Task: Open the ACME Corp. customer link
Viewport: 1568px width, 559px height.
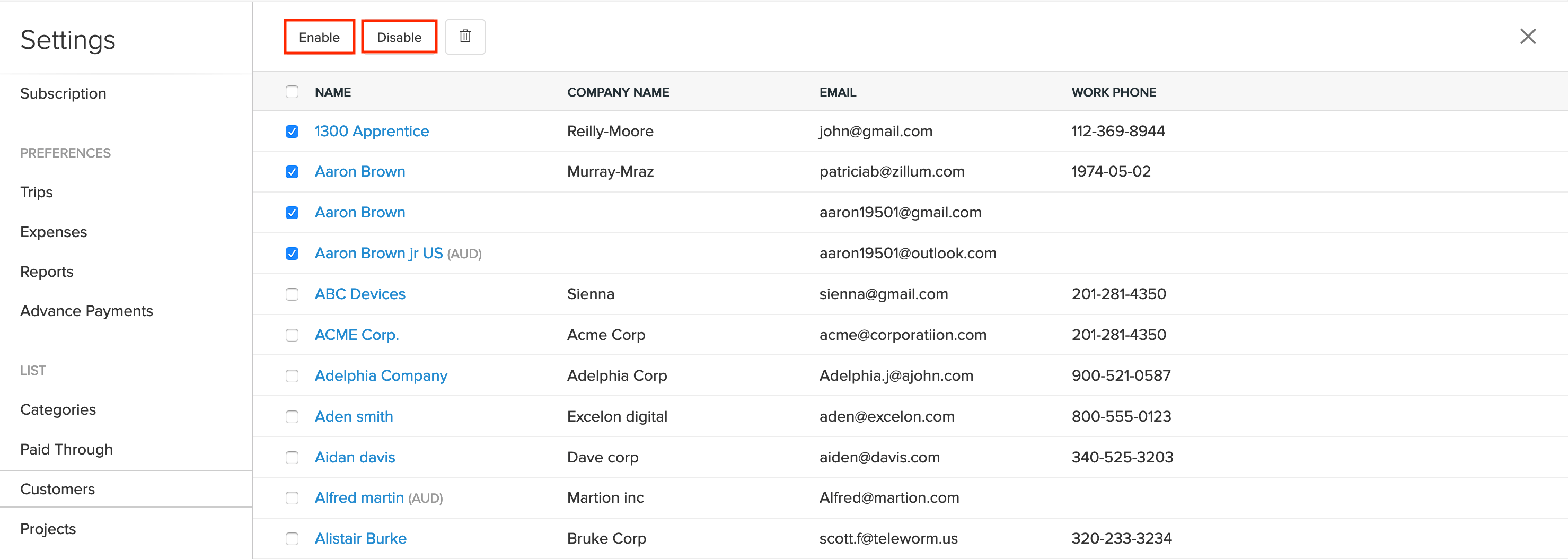Action: (357, 335)
